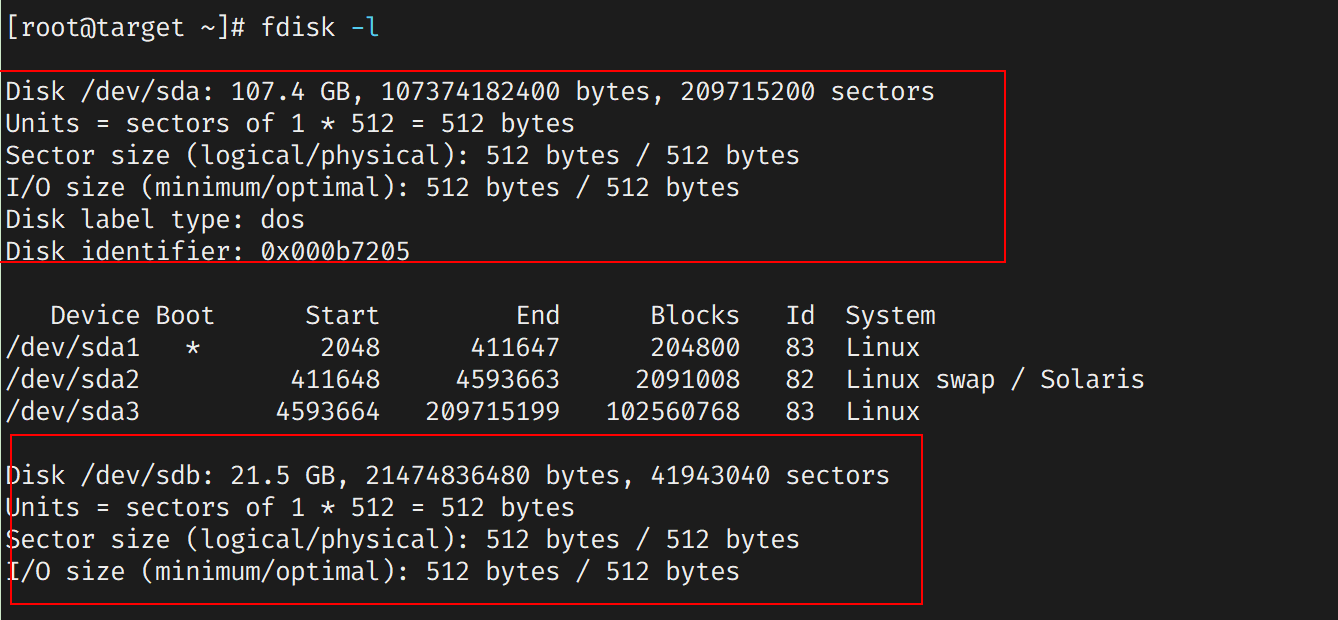This screenshot has width=1338, height=620.
Task: Select the /dev/sda1 partition entry
Action: click(x=73, y=348)
